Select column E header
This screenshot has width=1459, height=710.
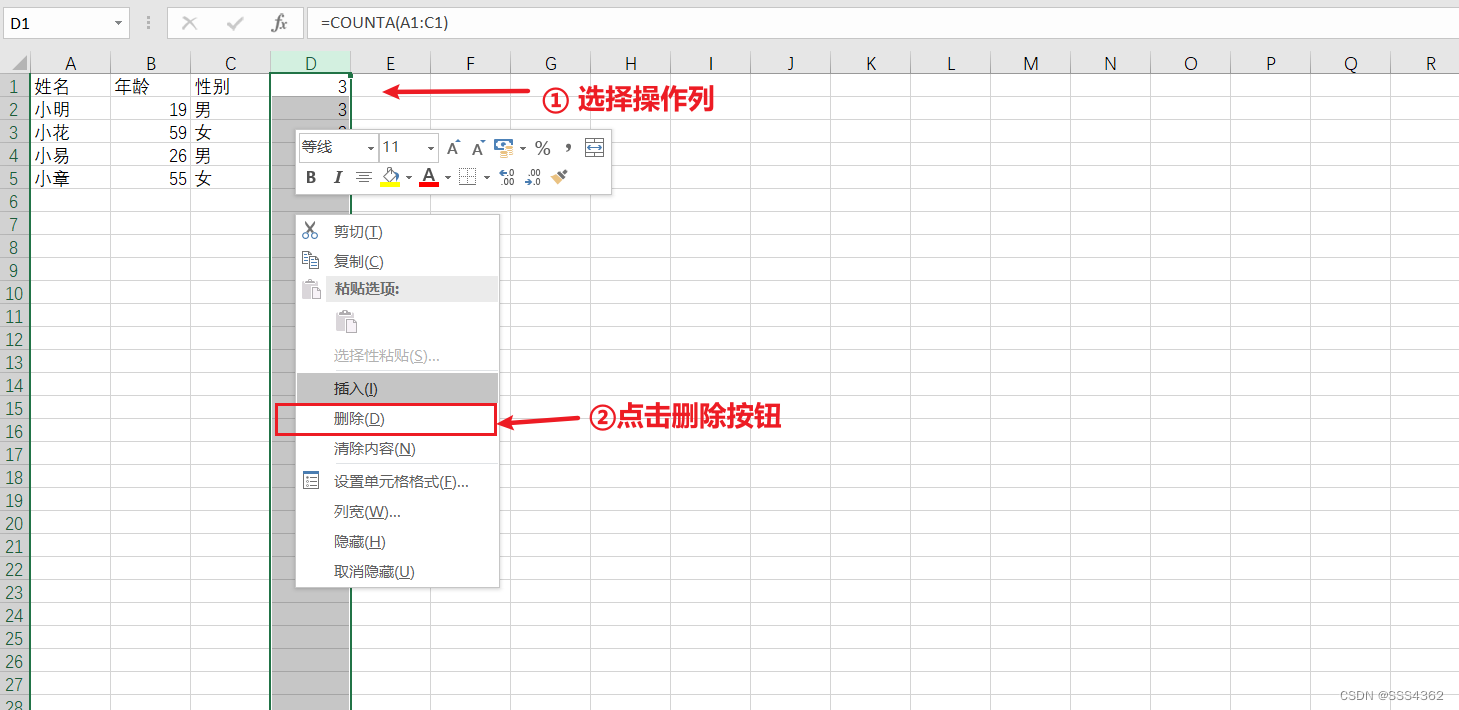pos(391,63)
